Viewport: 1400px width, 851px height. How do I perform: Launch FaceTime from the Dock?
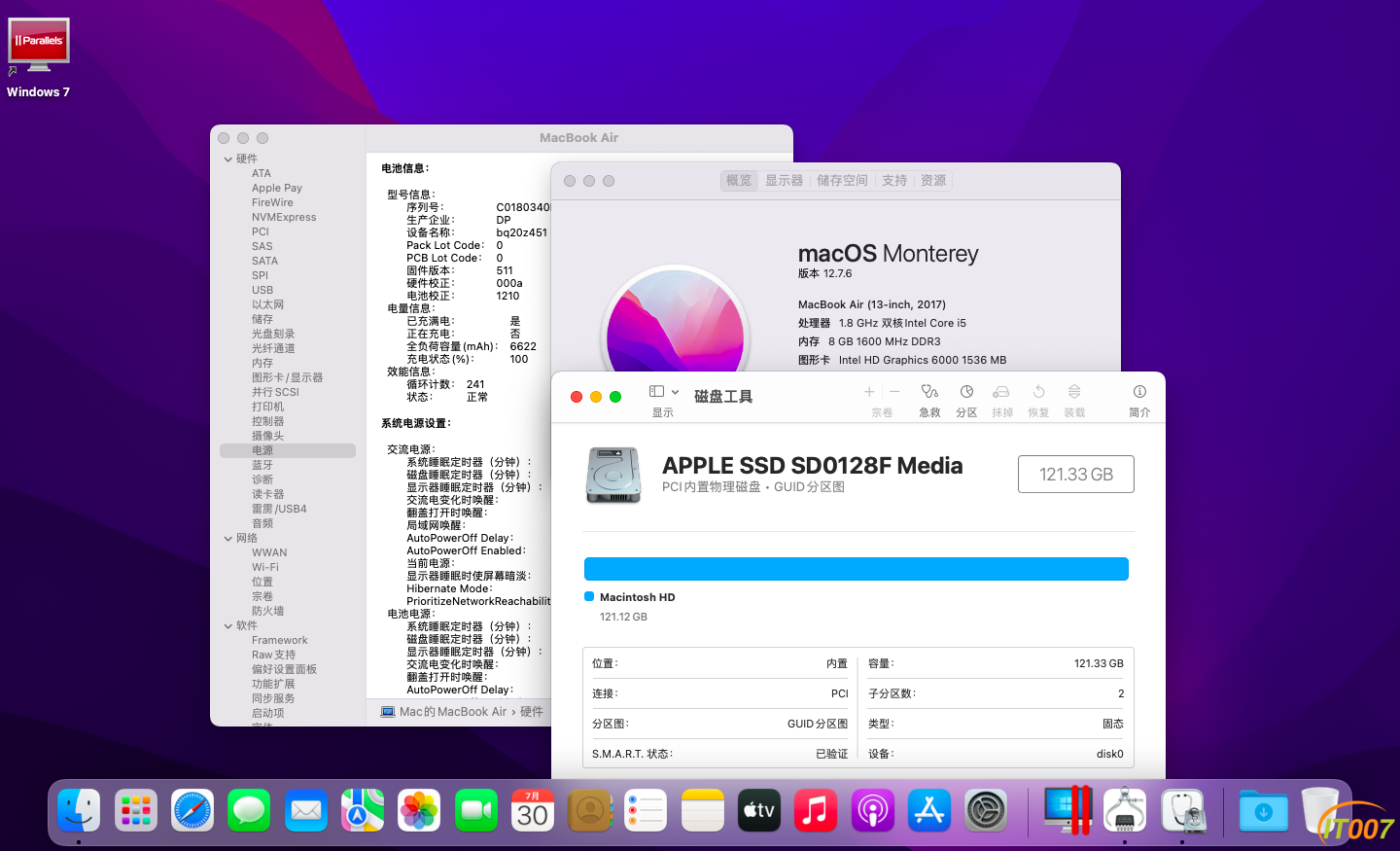pos(476,810)
